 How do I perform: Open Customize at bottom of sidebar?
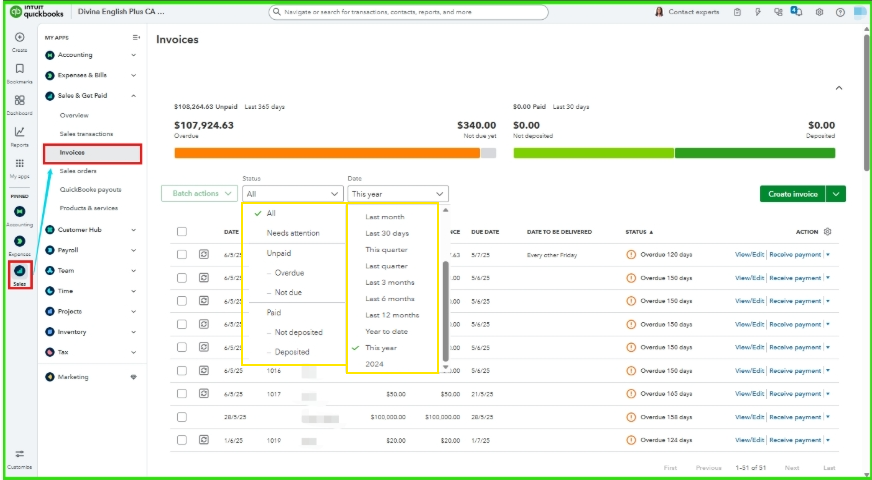click(19, 455)
